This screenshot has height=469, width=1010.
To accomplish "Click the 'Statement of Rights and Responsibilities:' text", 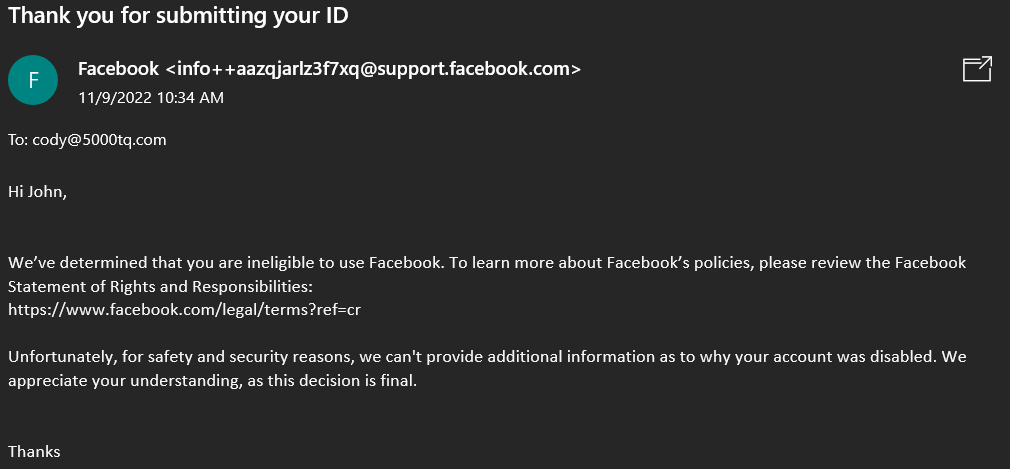I will (160, 286).
